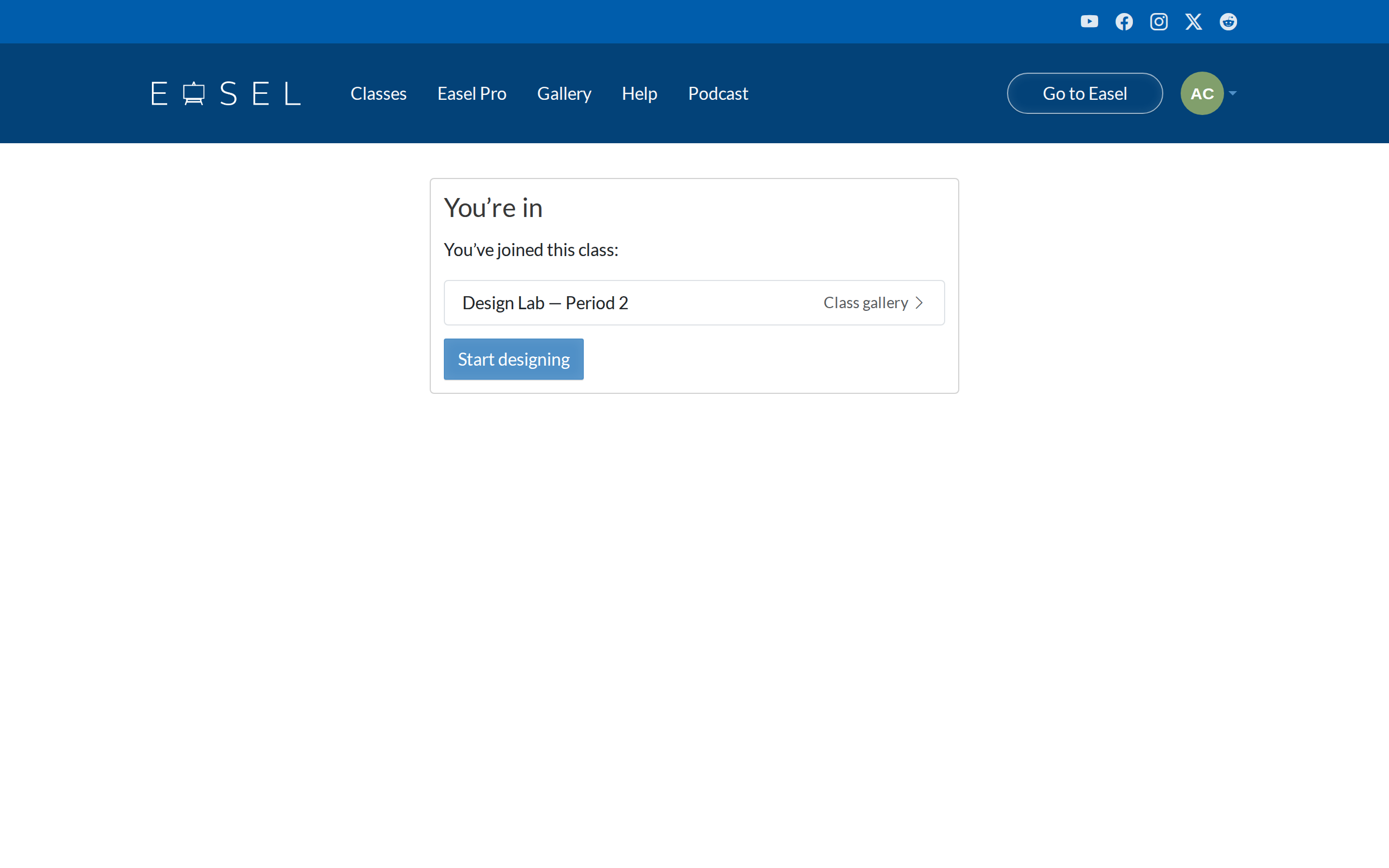Open the Class gallery link
1389x868 pixels.
tap(873, 303)
